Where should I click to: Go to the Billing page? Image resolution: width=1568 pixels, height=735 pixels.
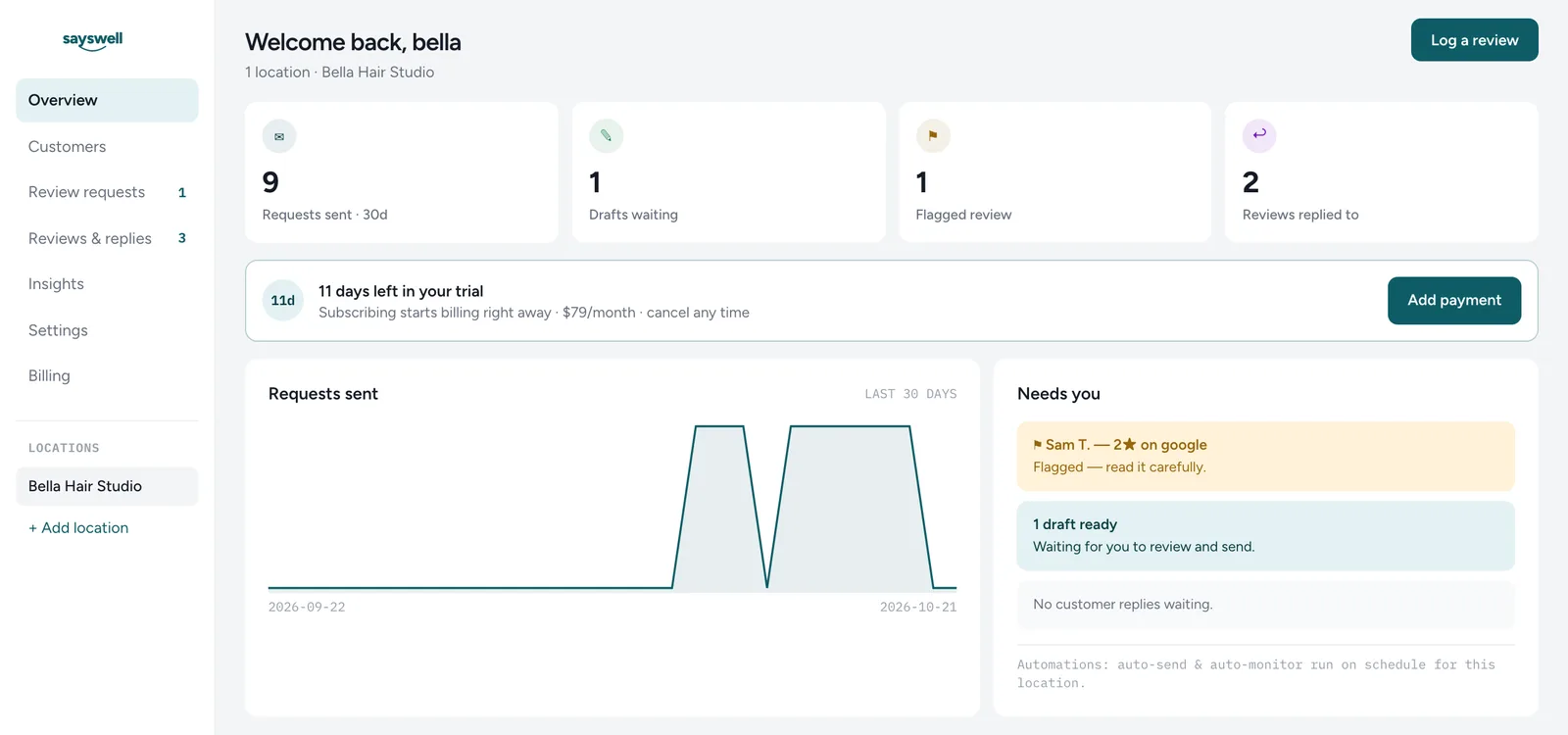coord(107,375)
